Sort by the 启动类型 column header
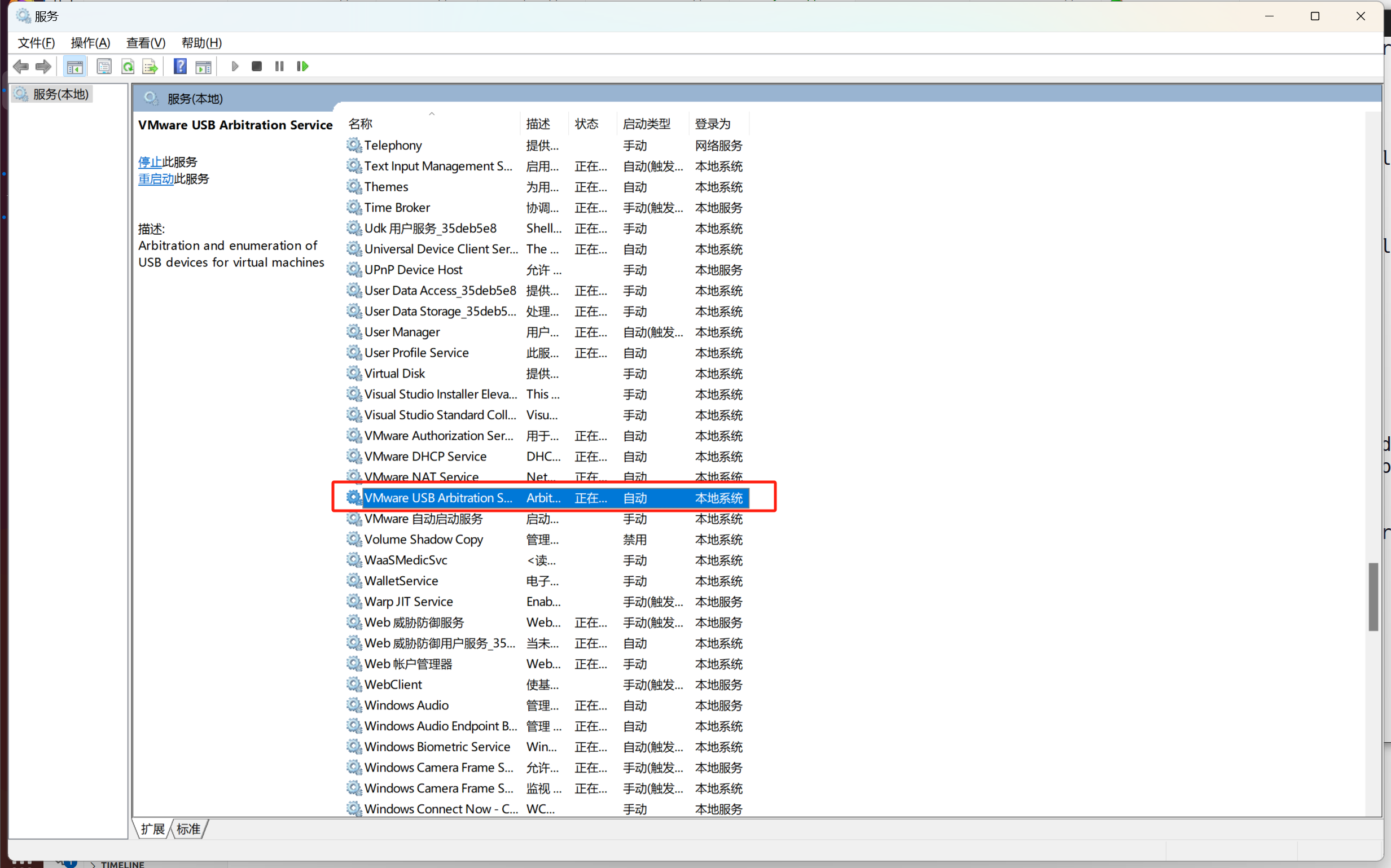The width and height of the screenshot is (1391, 868). [646, 124]
